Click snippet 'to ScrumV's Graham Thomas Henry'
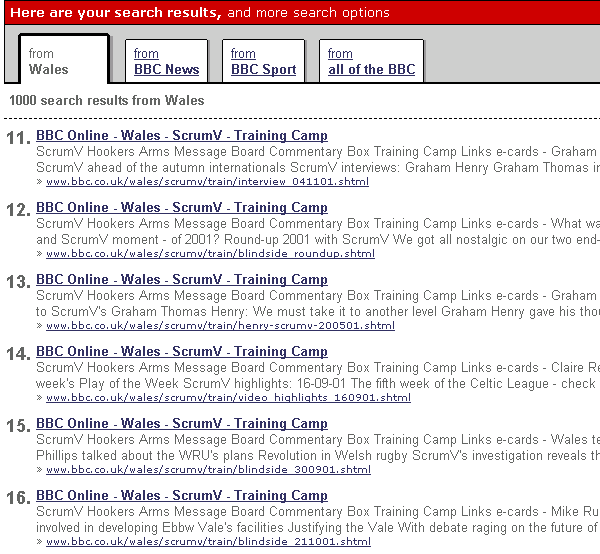The width and height of the screenshot is (600, 554). (x=140, y=311)
